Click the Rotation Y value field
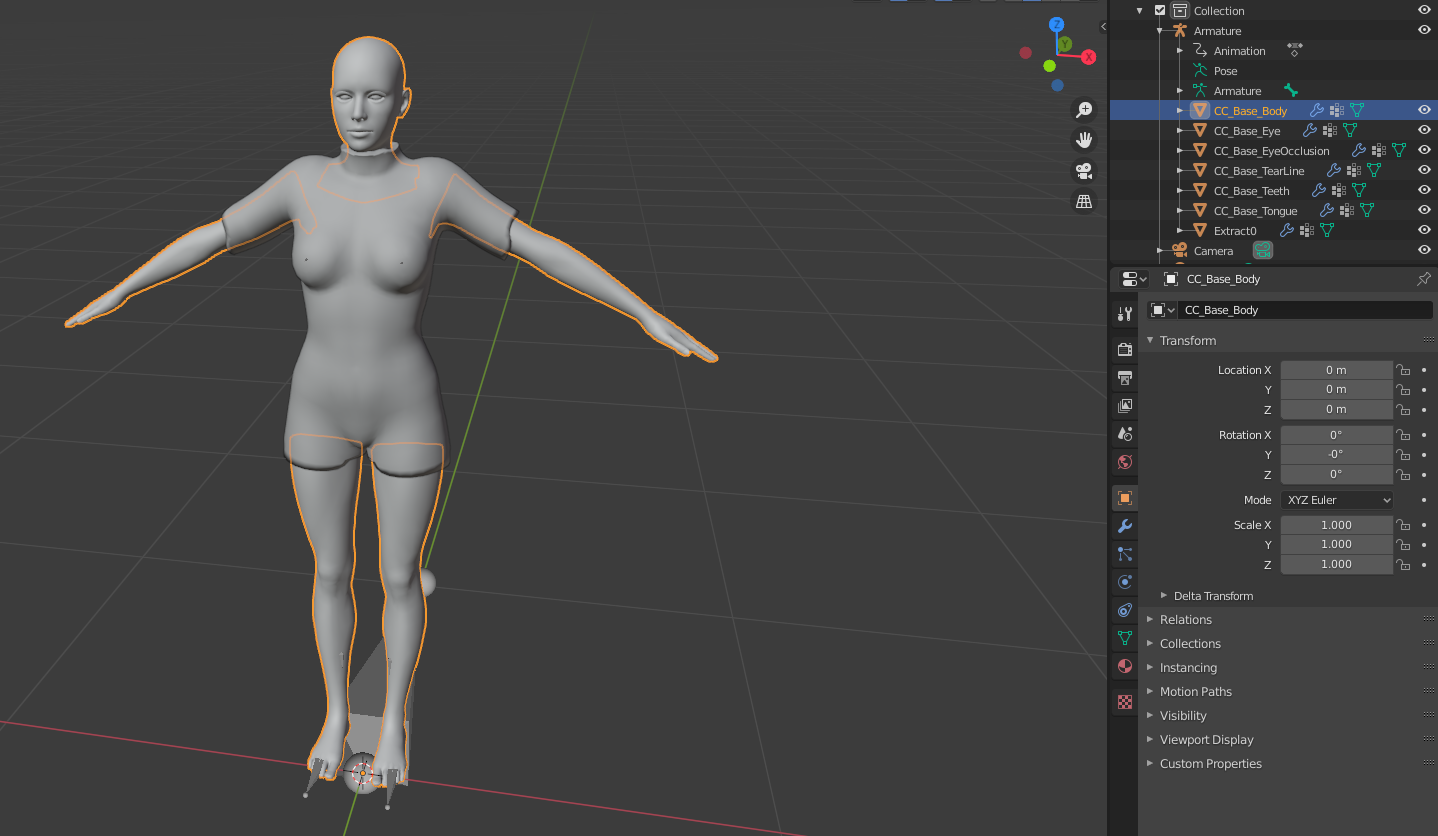 pyautogui.click(x=1336, y=454)
